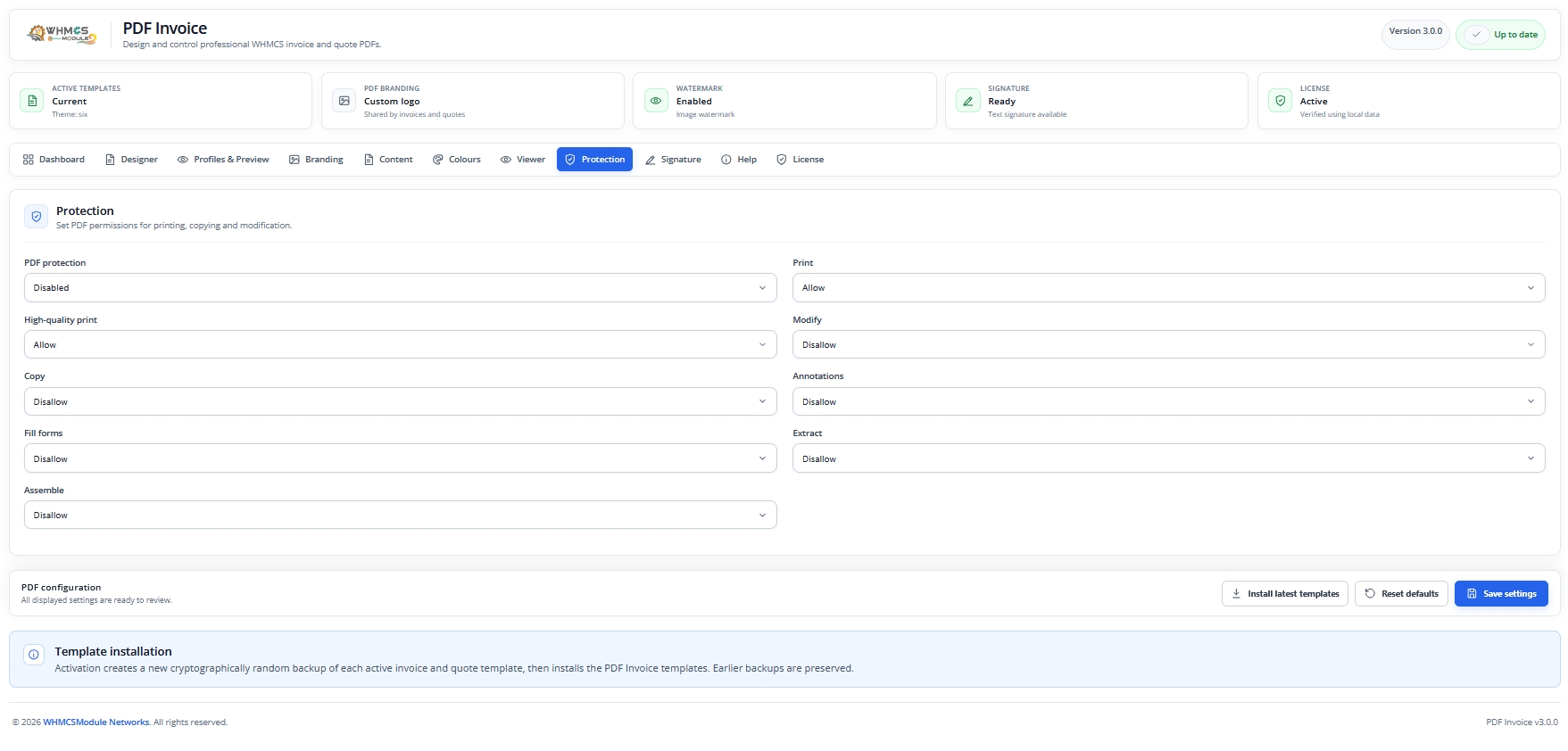Click the 'Protection' section heading
Viewport: 1568px width, 751px height.
point(85,211)
